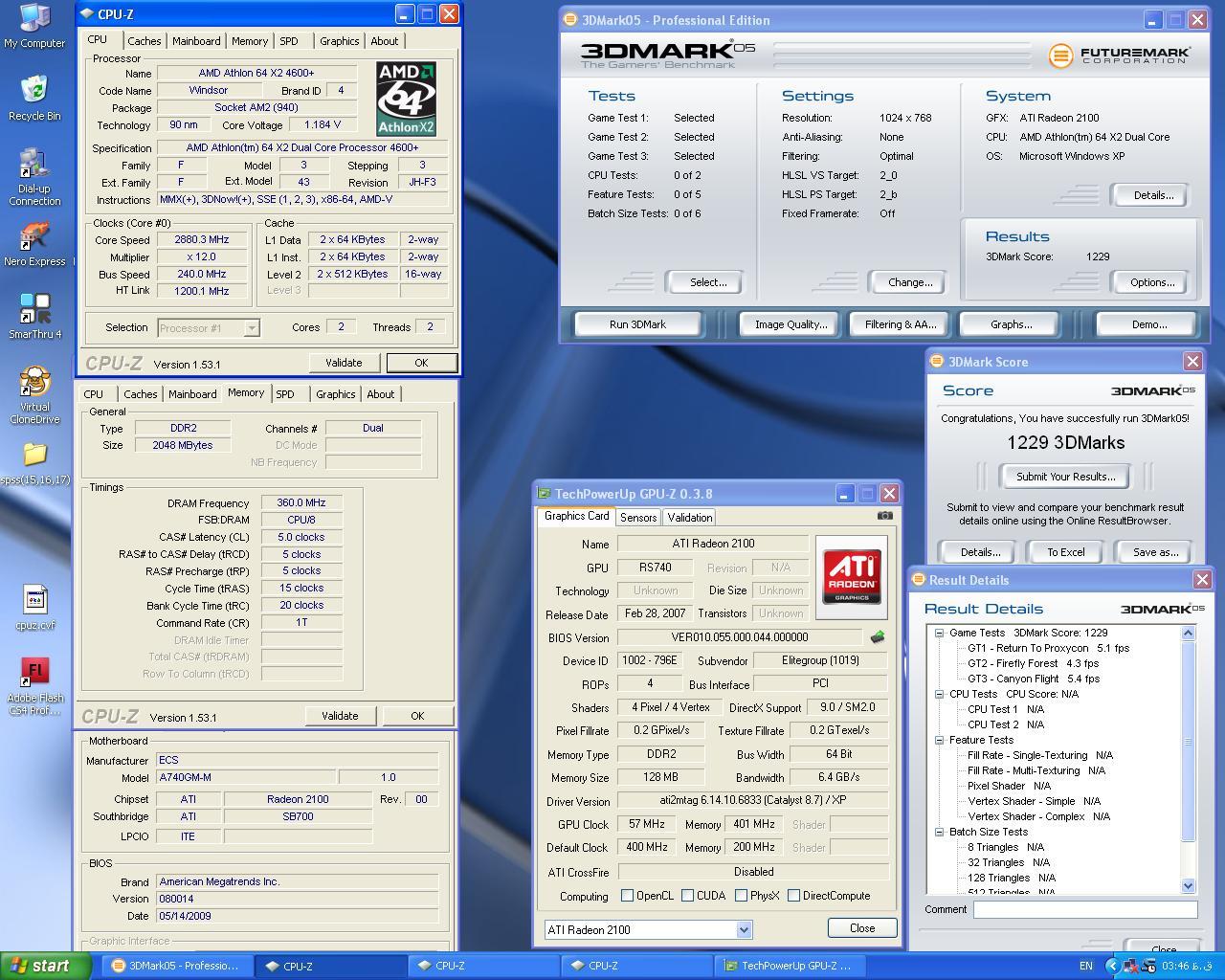Toggle the OpenCL checkbox in GPU-Z
This screenshot has height=980, width=1225.
[627, 896]
